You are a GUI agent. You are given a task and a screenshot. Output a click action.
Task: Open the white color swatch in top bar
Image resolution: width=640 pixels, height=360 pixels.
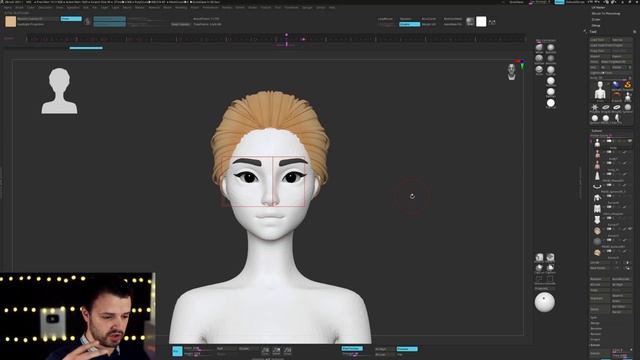tap(481, 21)
